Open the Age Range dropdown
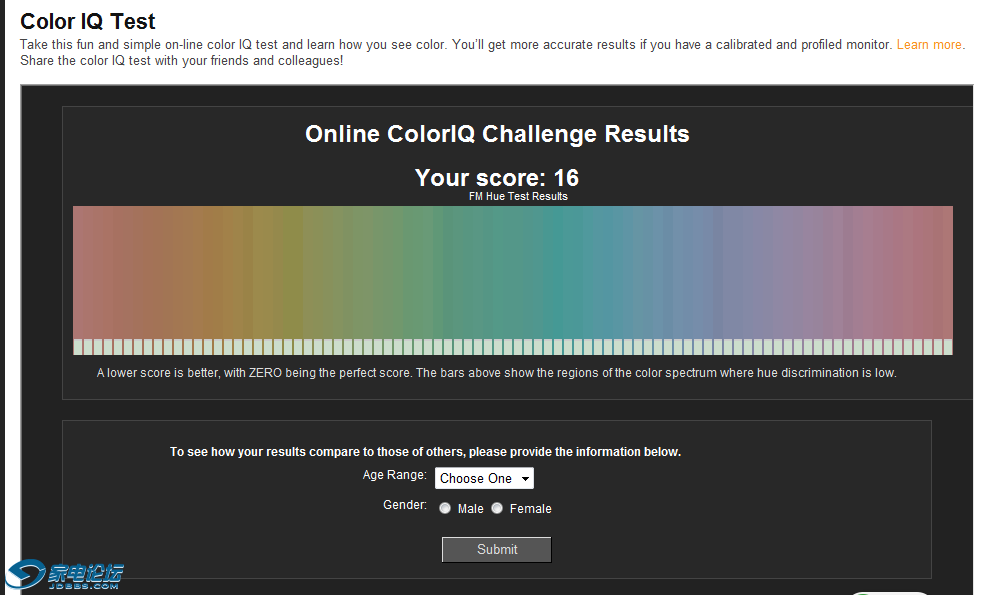This screenshot has height=595, width=988. 484,478
